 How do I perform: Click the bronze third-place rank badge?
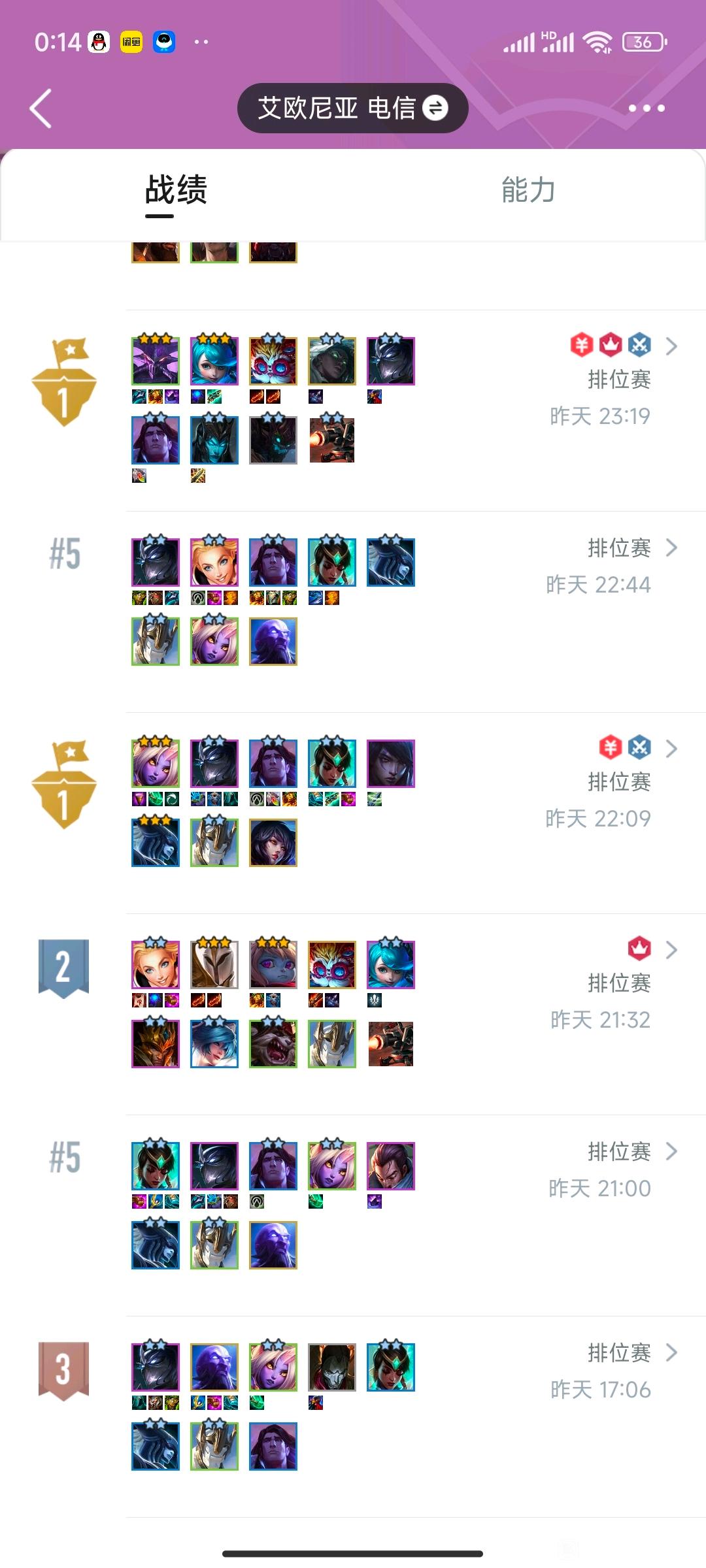pos(63,1371)
